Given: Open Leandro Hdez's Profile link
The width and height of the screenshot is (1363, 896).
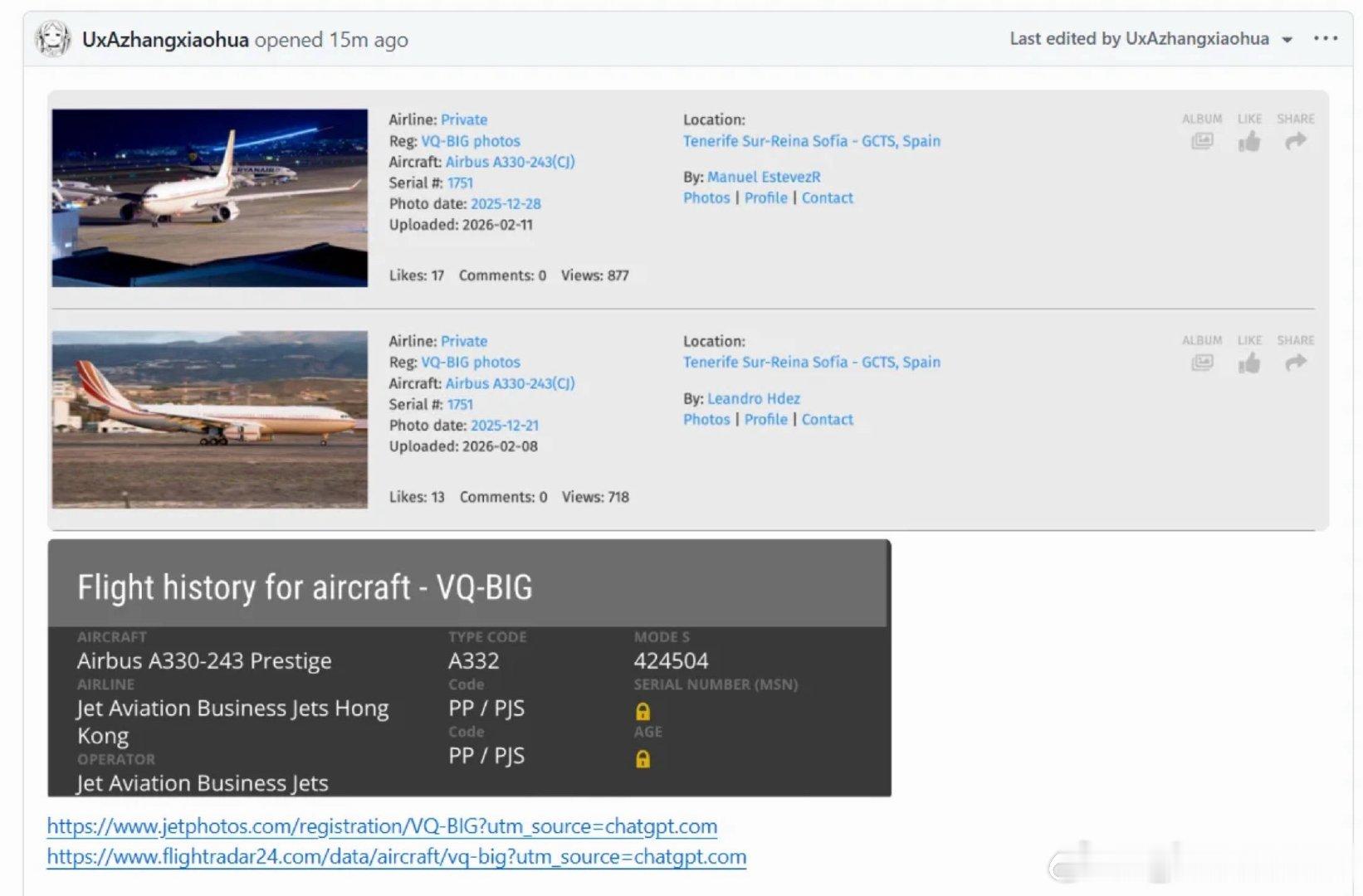Looking at the screenshot, I should point(765,419).
